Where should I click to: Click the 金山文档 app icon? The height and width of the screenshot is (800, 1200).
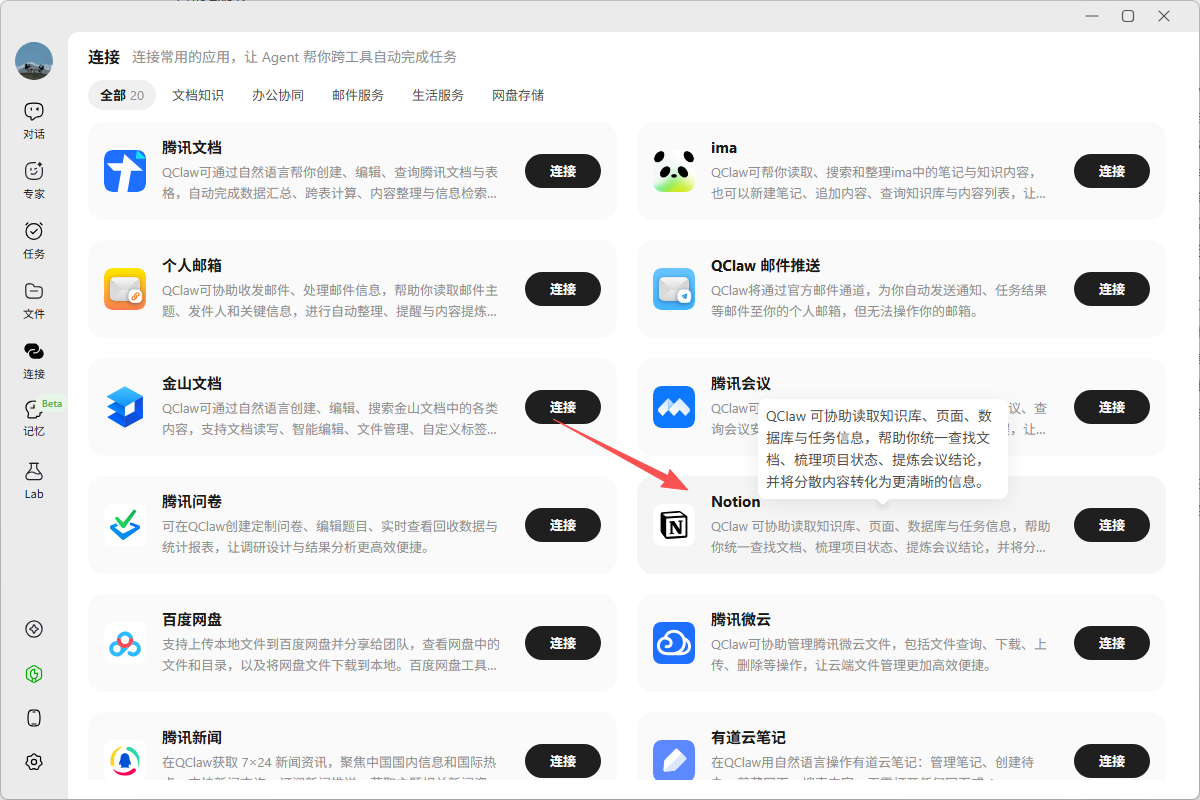tap(125, 407)
